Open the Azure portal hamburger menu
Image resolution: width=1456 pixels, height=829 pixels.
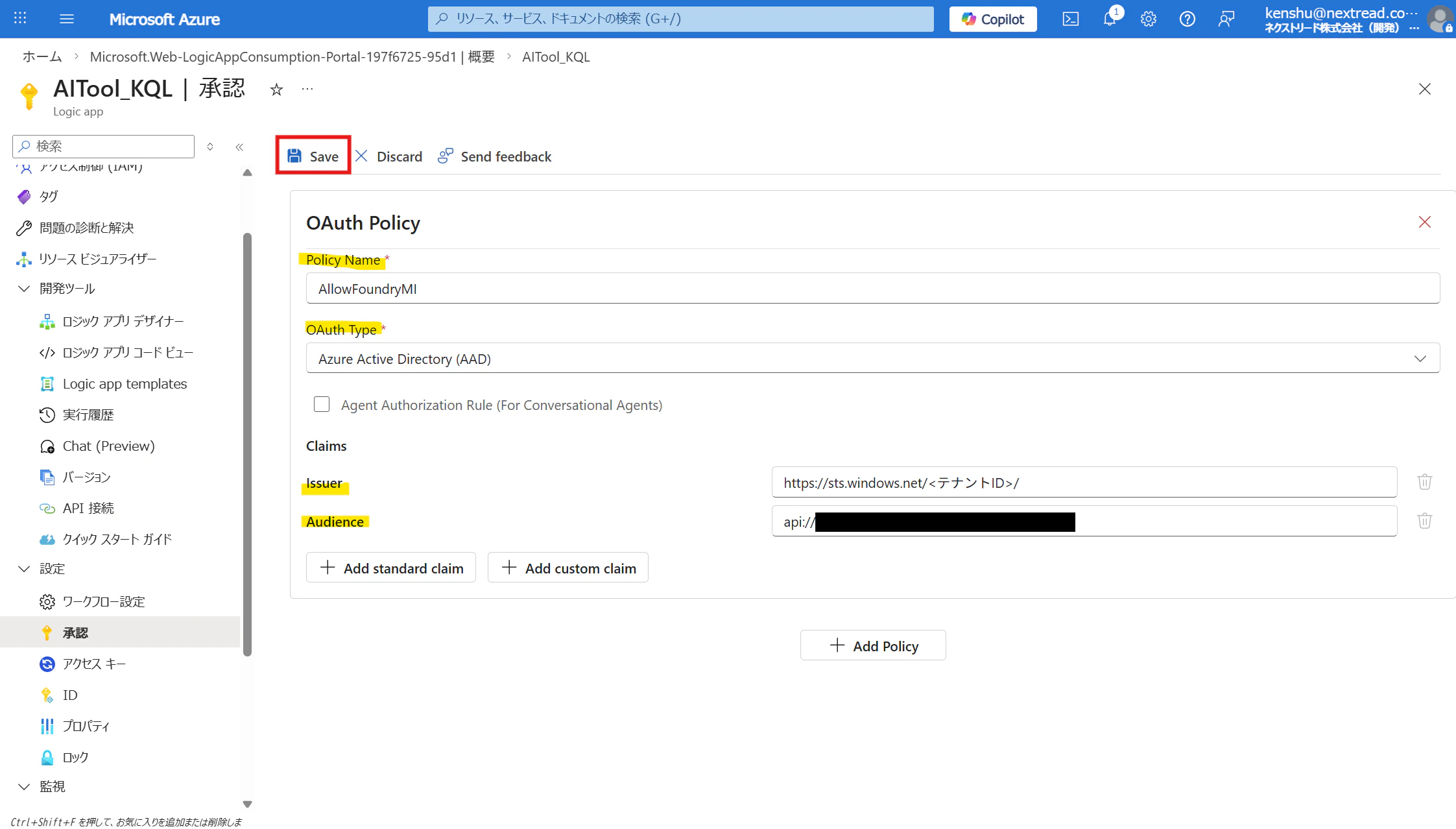[x=67, y=19]
